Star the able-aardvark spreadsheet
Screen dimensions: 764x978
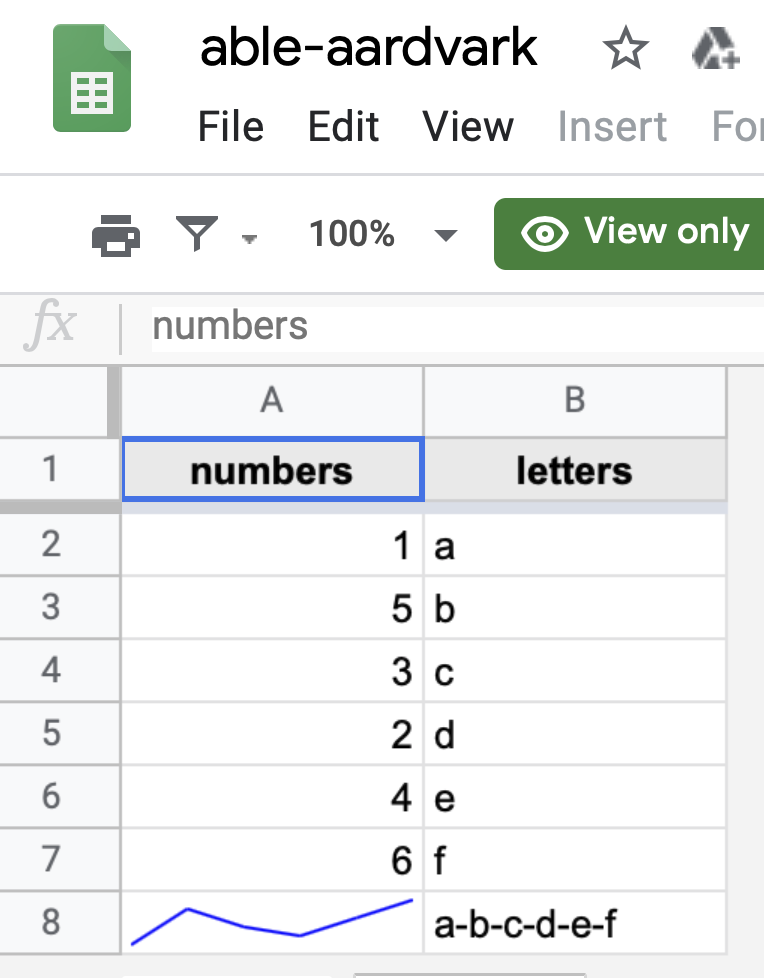(626, 49)
